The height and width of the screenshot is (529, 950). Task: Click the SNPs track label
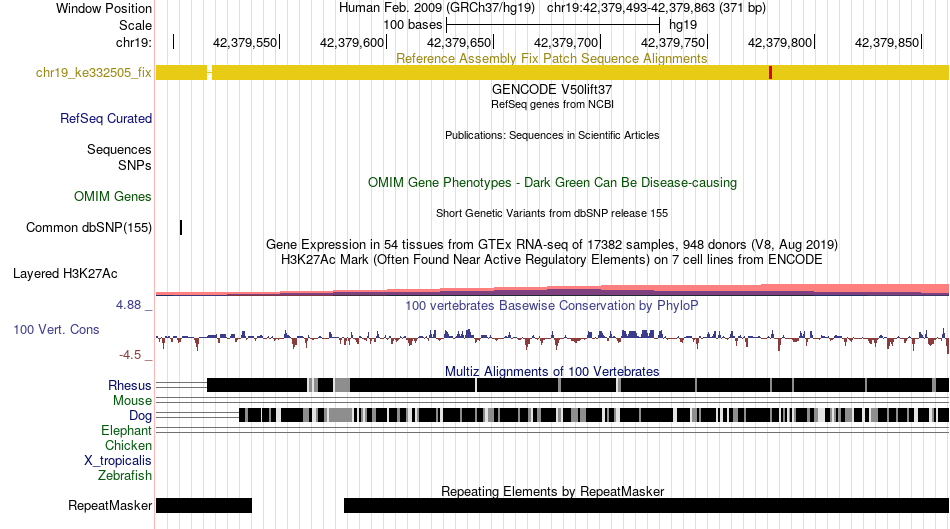tap(135, 165)
